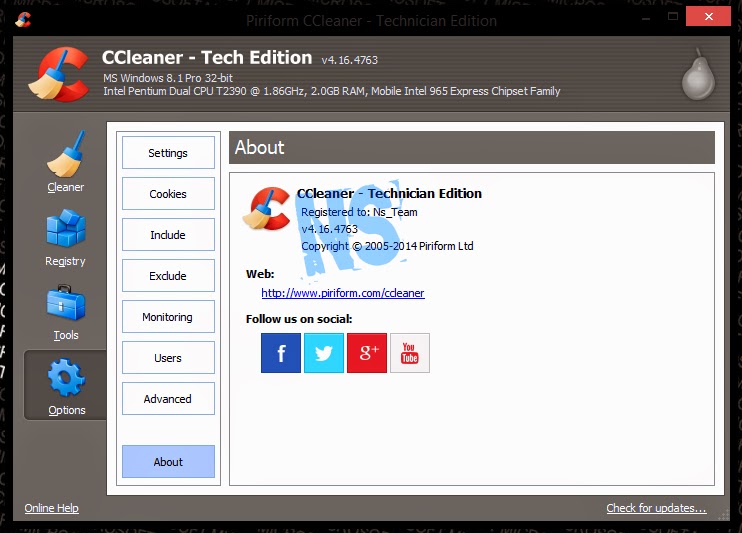Click the Twitter social icon

324,353
